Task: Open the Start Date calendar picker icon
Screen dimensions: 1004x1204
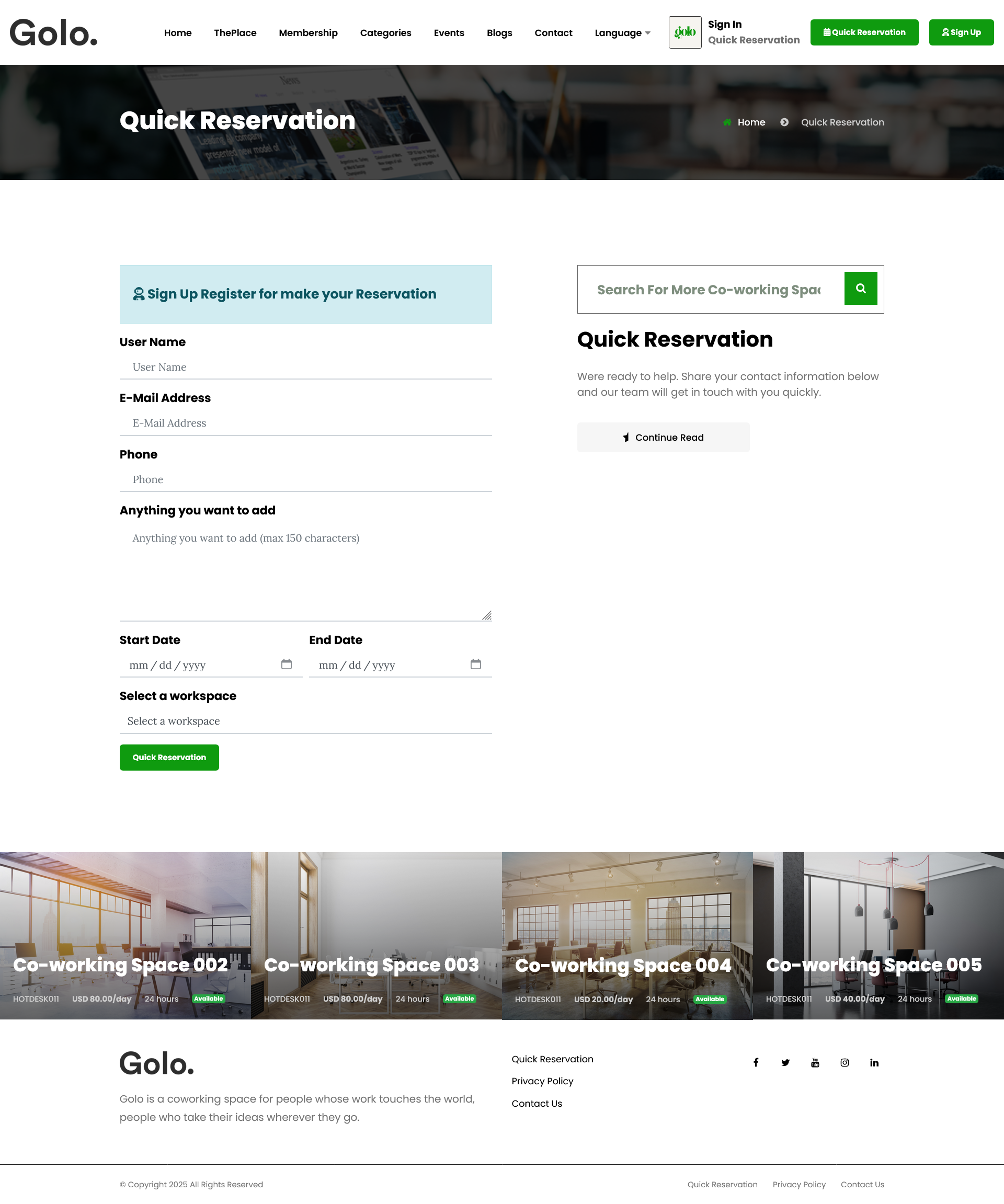Action: [287, 664]
